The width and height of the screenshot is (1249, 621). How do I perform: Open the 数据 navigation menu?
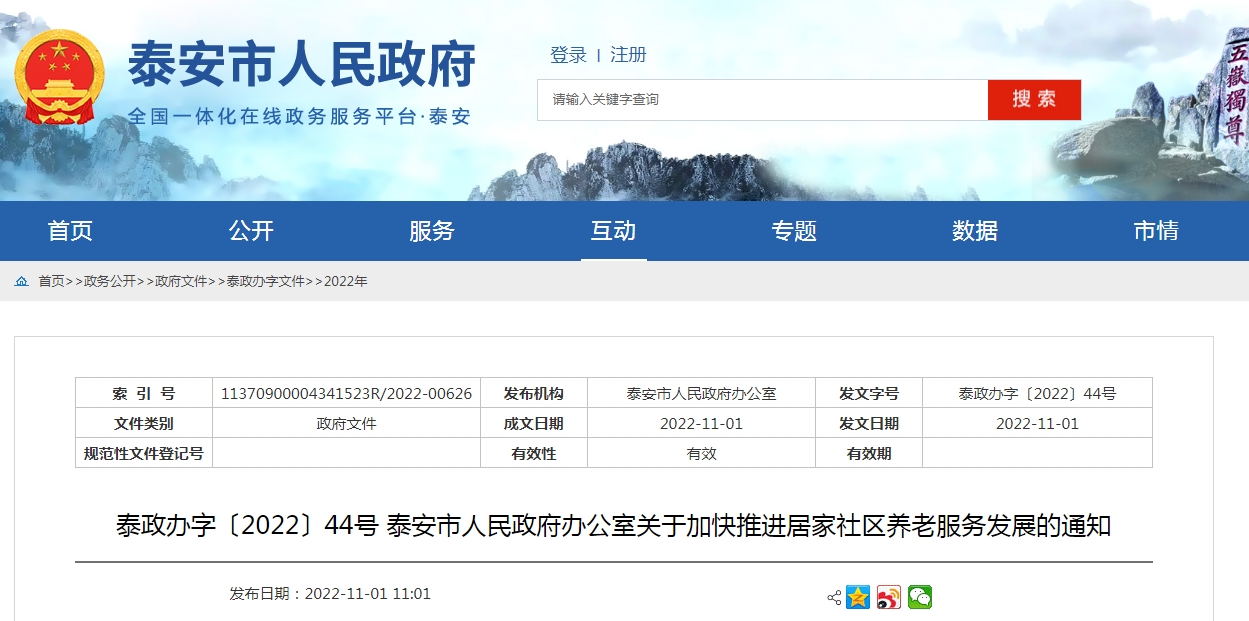974,230
